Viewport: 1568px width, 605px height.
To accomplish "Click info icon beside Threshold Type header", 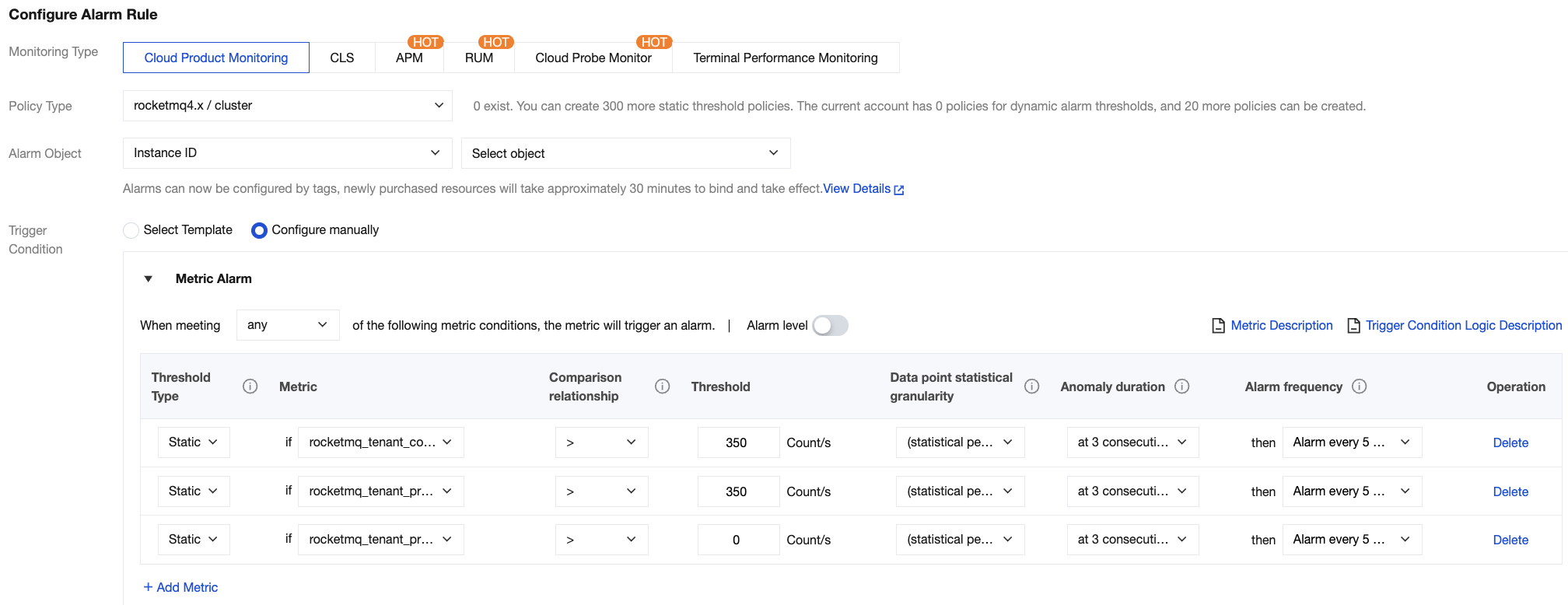I will [x=250, y=386].
